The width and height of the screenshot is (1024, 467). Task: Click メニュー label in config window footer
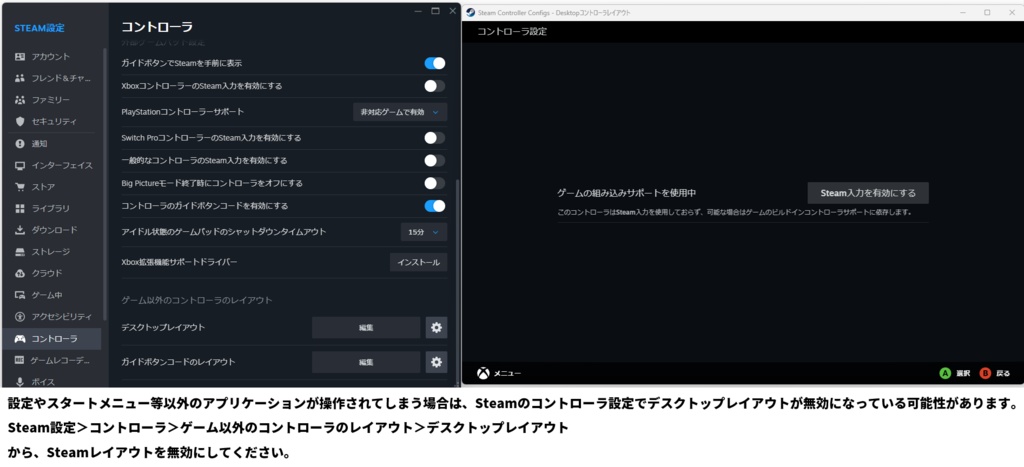507,374
